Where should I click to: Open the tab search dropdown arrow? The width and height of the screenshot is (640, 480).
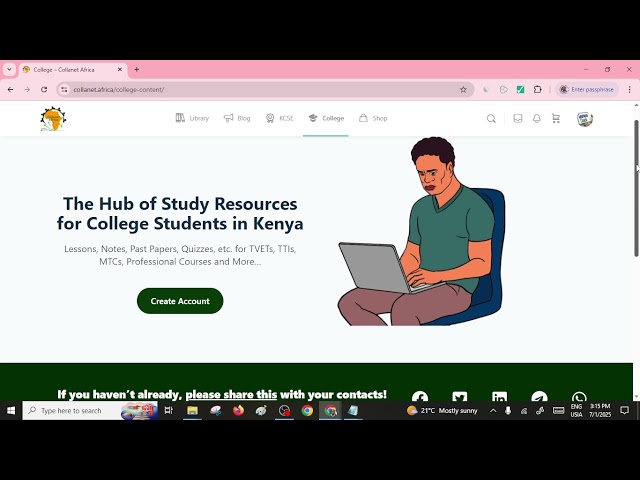click(x=9, y=69)
